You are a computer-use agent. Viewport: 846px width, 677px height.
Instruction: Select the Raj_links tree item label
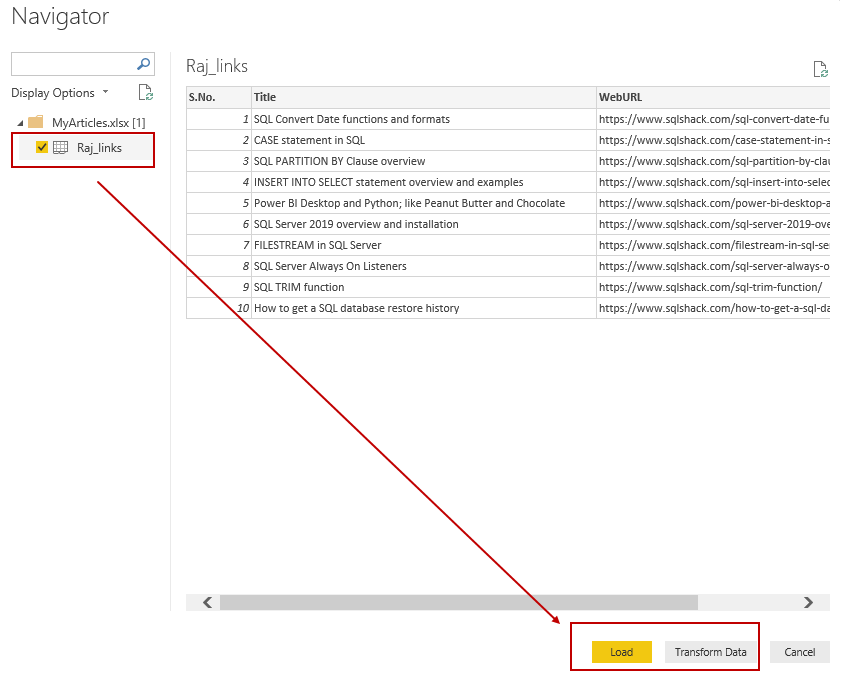coord(99,148)
